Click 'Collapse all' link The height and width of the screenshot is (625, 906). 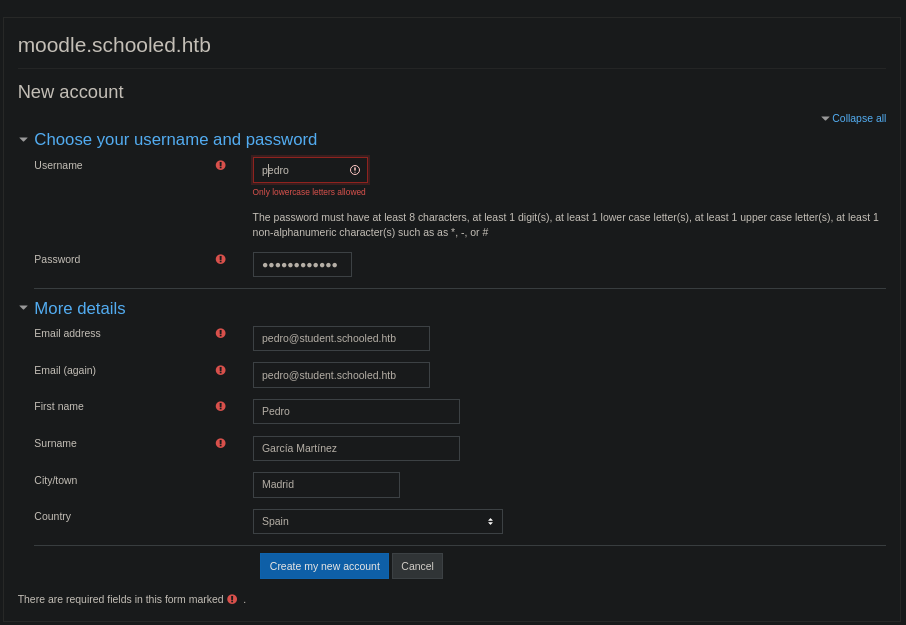(x=858, y=118)
